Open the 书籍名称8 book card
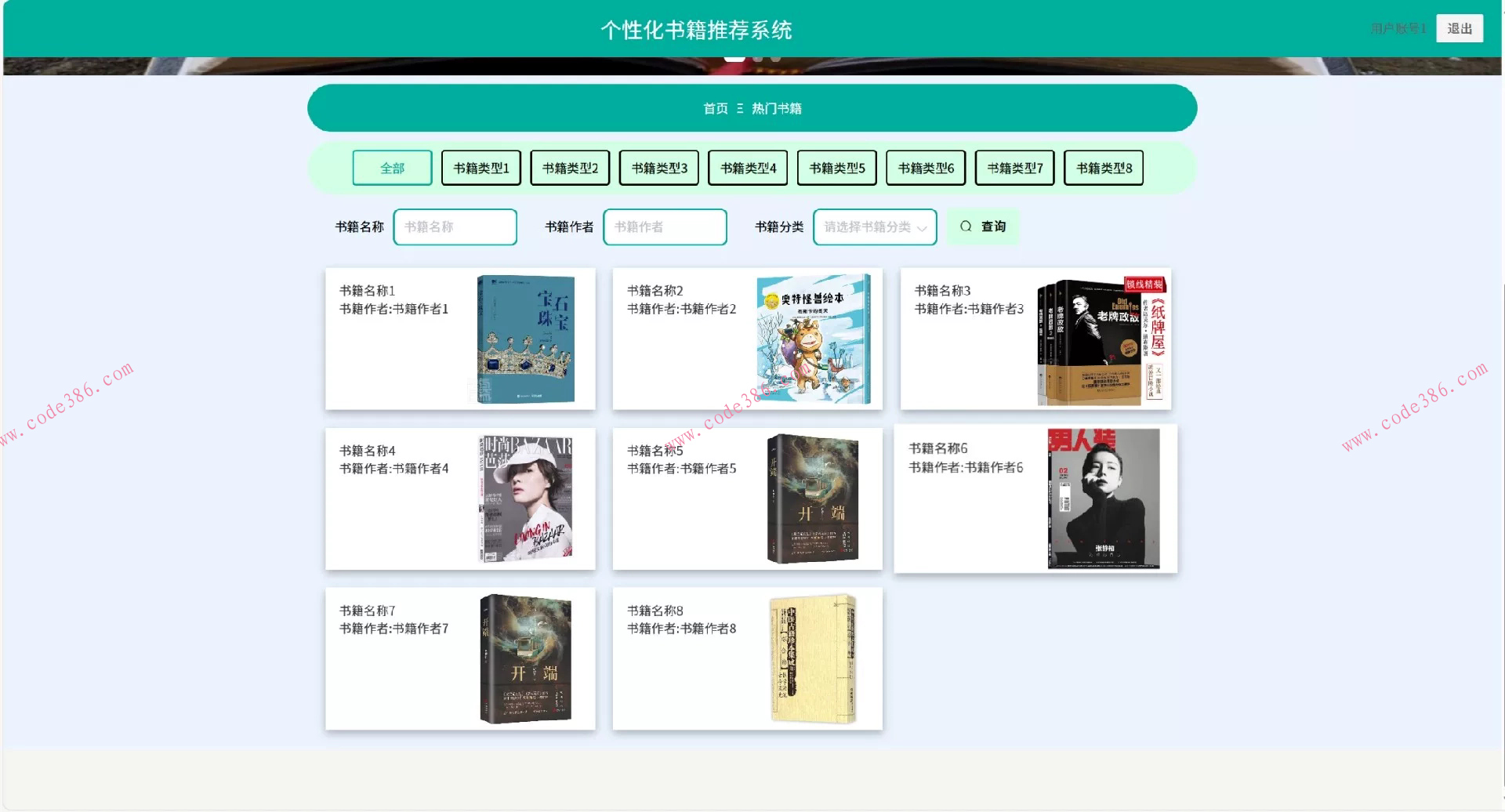 (746, 658)
